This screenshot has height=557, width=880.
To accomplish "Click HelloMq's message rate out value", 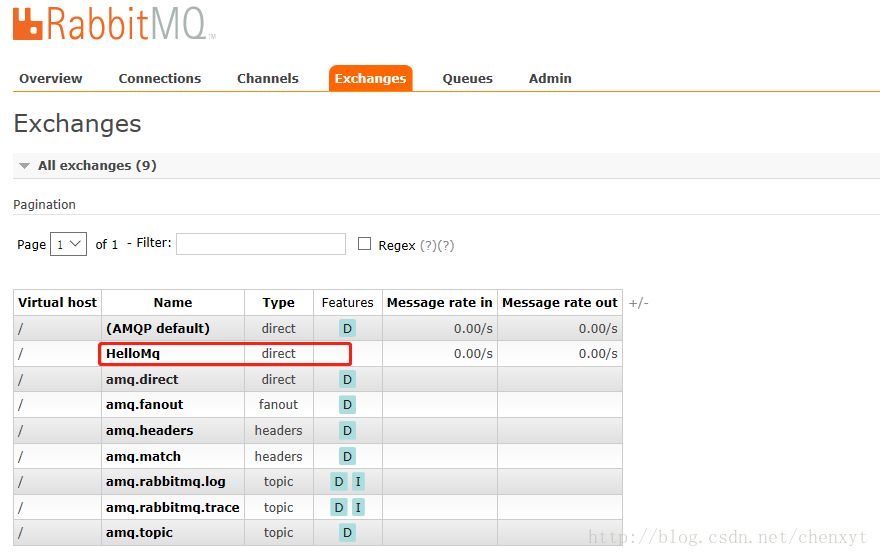I will pos(598,354).
